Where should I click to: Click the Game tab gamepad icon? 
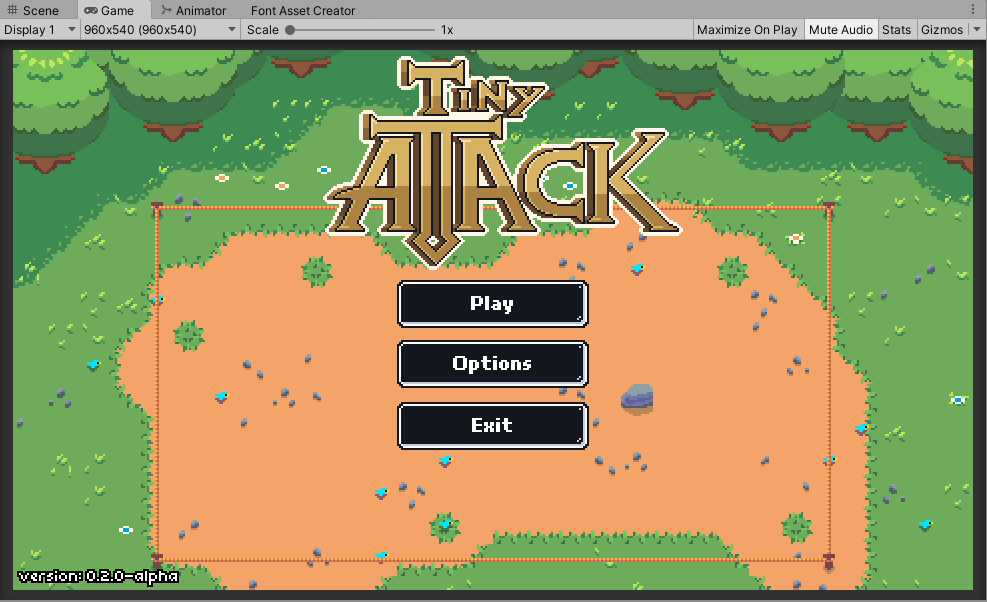coord(91,10)
